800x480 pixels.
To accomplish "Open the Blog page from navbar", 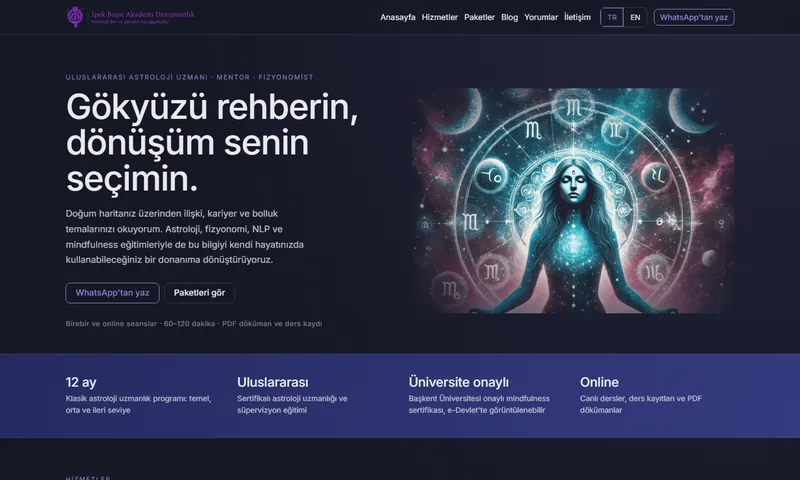I will click(x=509, y=17).
